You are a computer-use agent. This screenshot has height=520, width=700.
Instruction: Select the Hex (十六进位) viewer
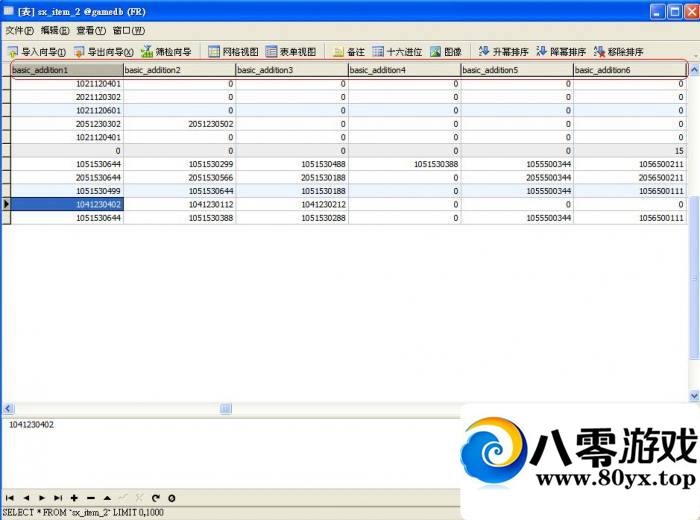pos(396,51)
